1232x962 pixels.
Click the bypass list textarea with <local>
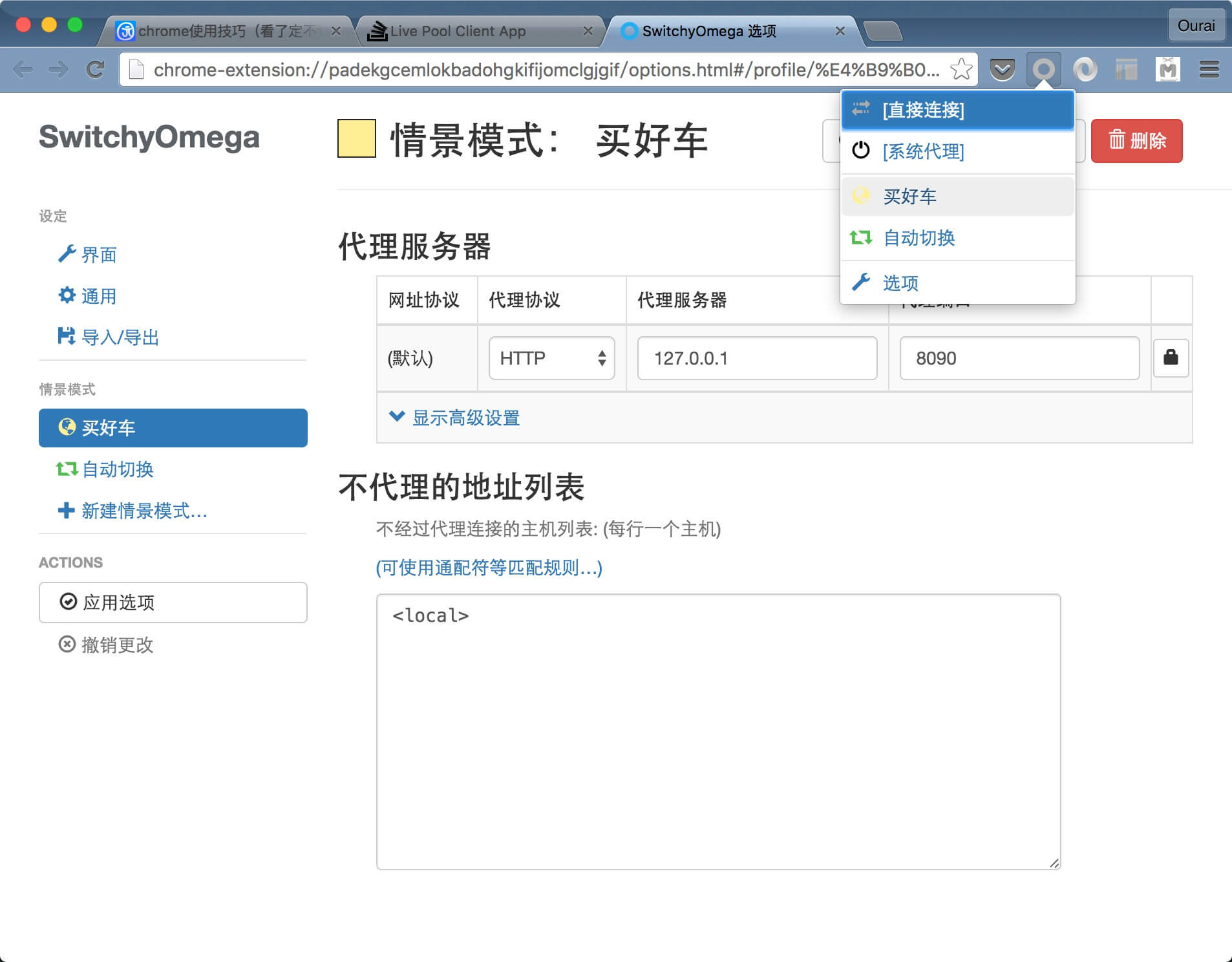click(718, 731)
